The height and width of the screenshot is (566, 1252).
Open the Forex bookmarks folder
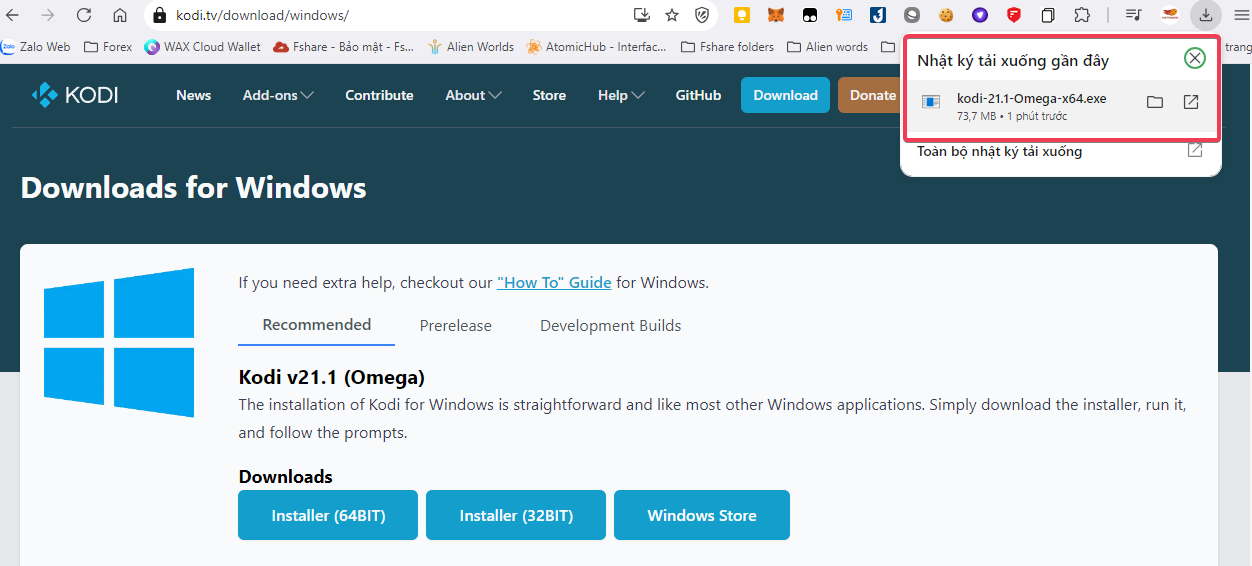coord(108,46)
